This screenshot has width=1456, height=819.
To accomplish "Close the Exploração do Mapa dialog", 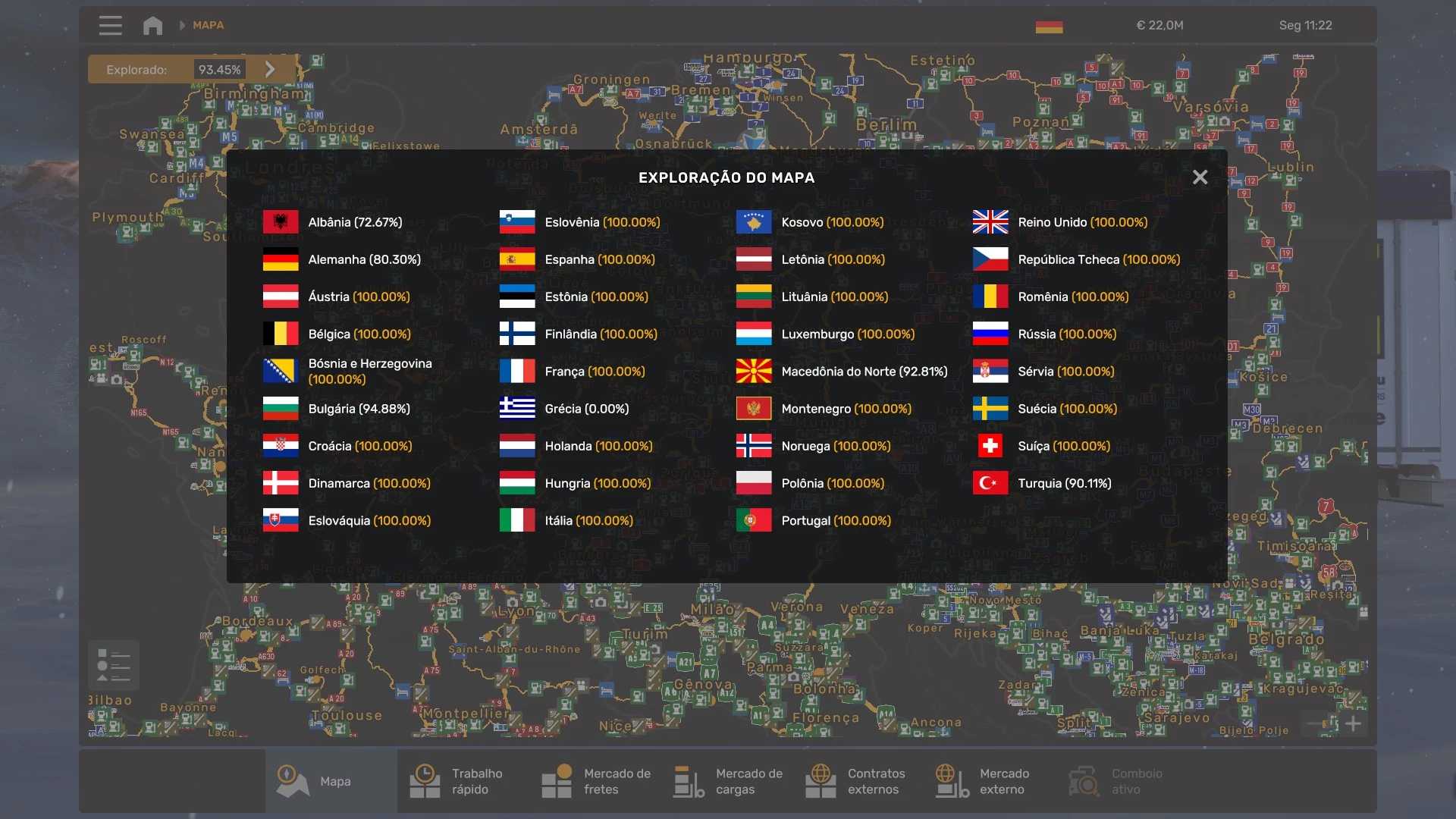I will (x=1200, y=177).
